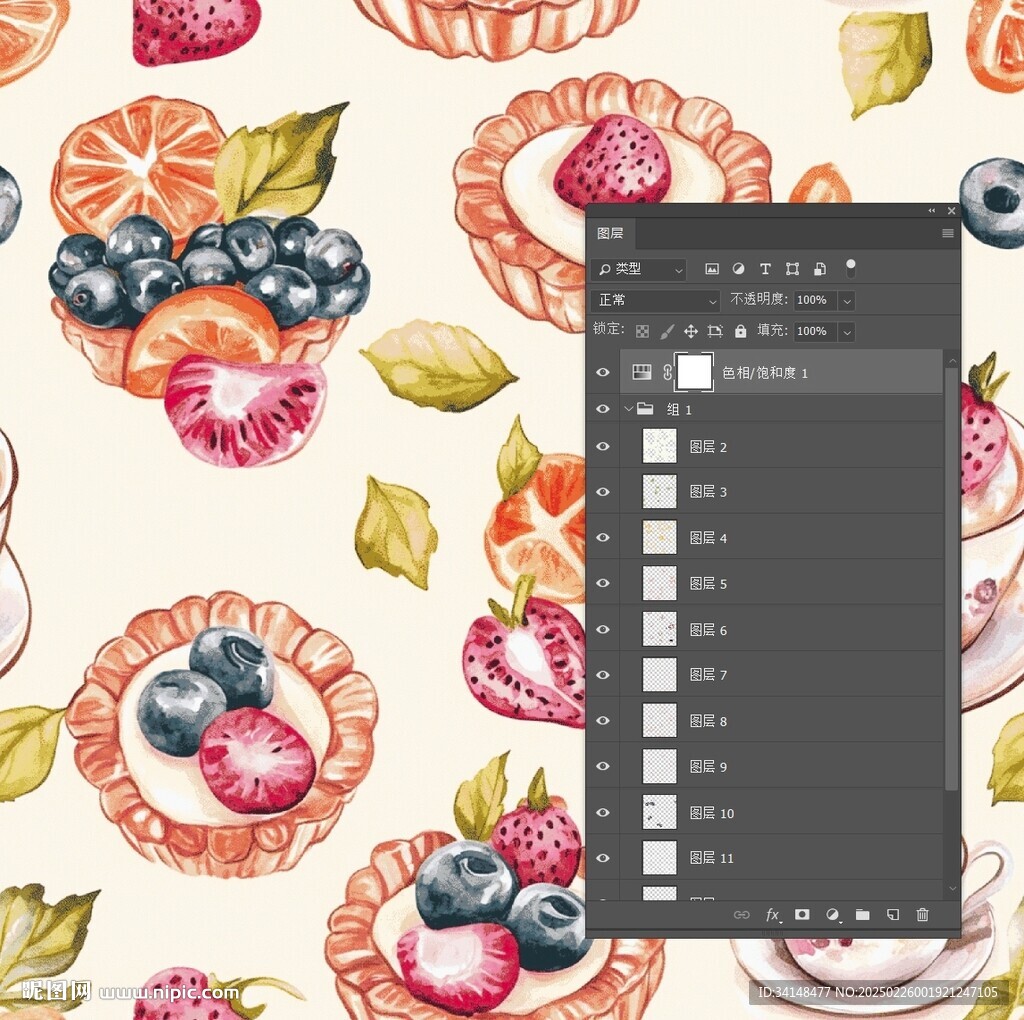Lock all padlock icon
Image resolution: width=1024 pixels, height=1020 pixels.
coord(740,331)
